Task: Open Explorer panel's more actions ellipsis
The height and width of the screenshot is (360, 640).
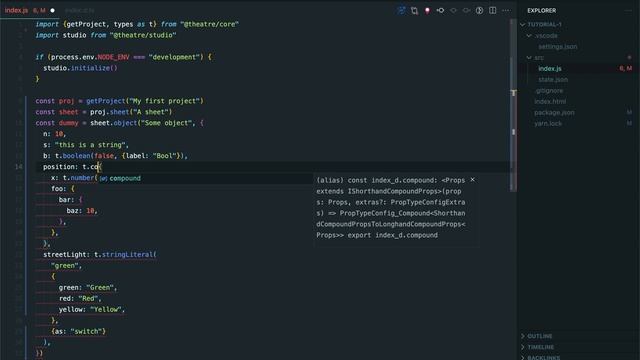Action: click(629, 11)
